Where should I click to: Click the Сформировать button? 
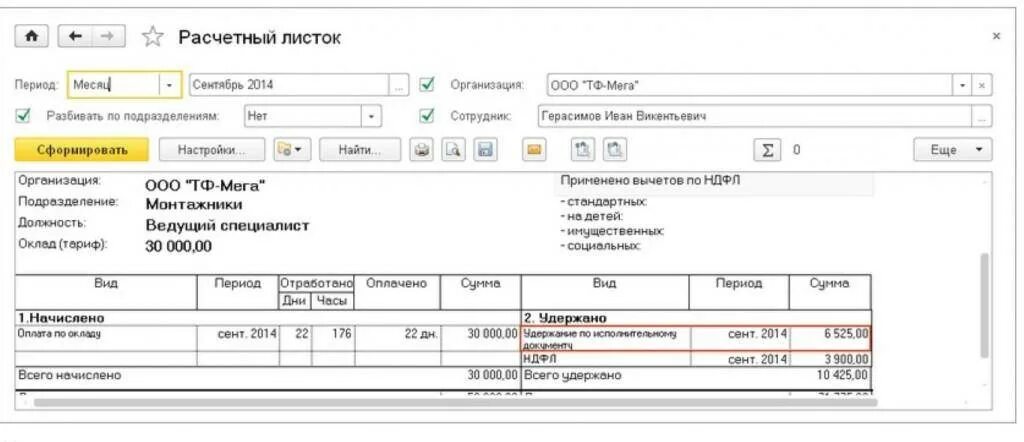coord(82,150)
